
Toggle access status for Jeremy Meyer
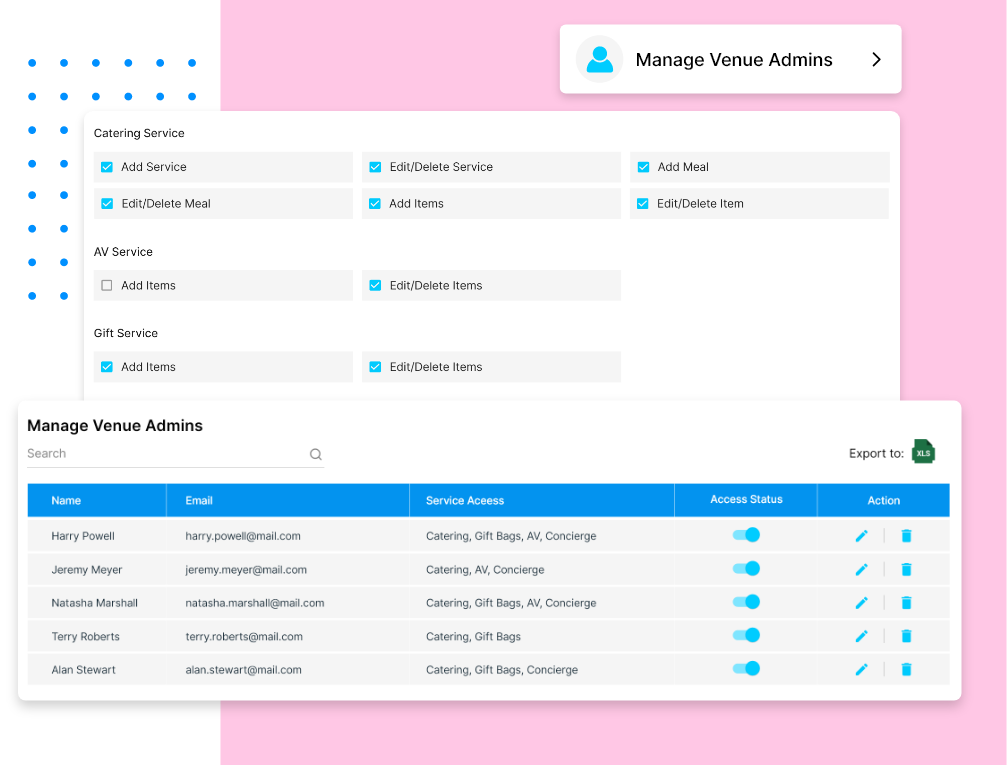(747, 569)
